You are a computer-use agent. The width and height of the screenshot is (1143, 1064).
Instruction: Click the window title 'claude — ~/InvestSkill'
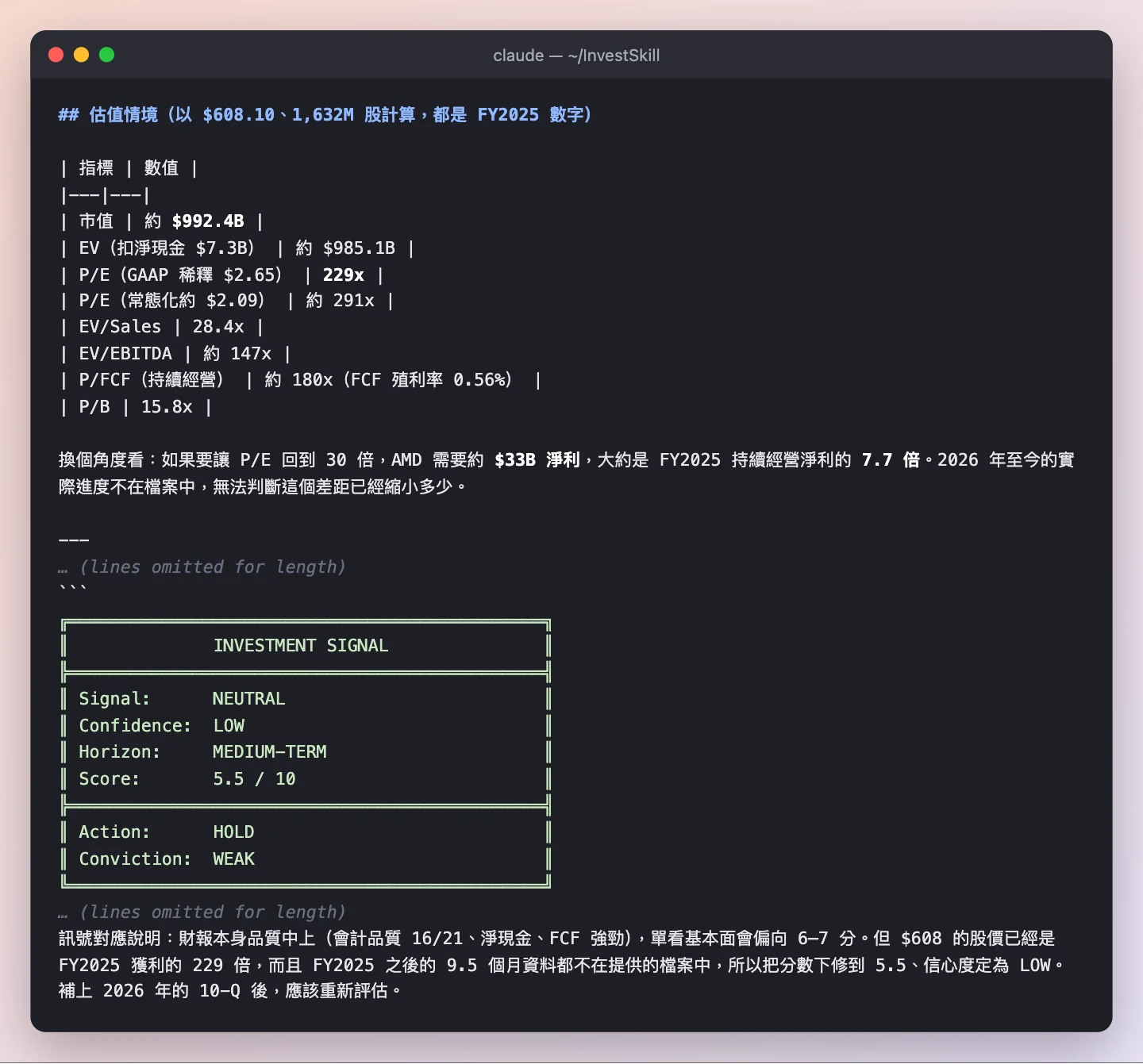pyautogui.click(x=576, y=56)
